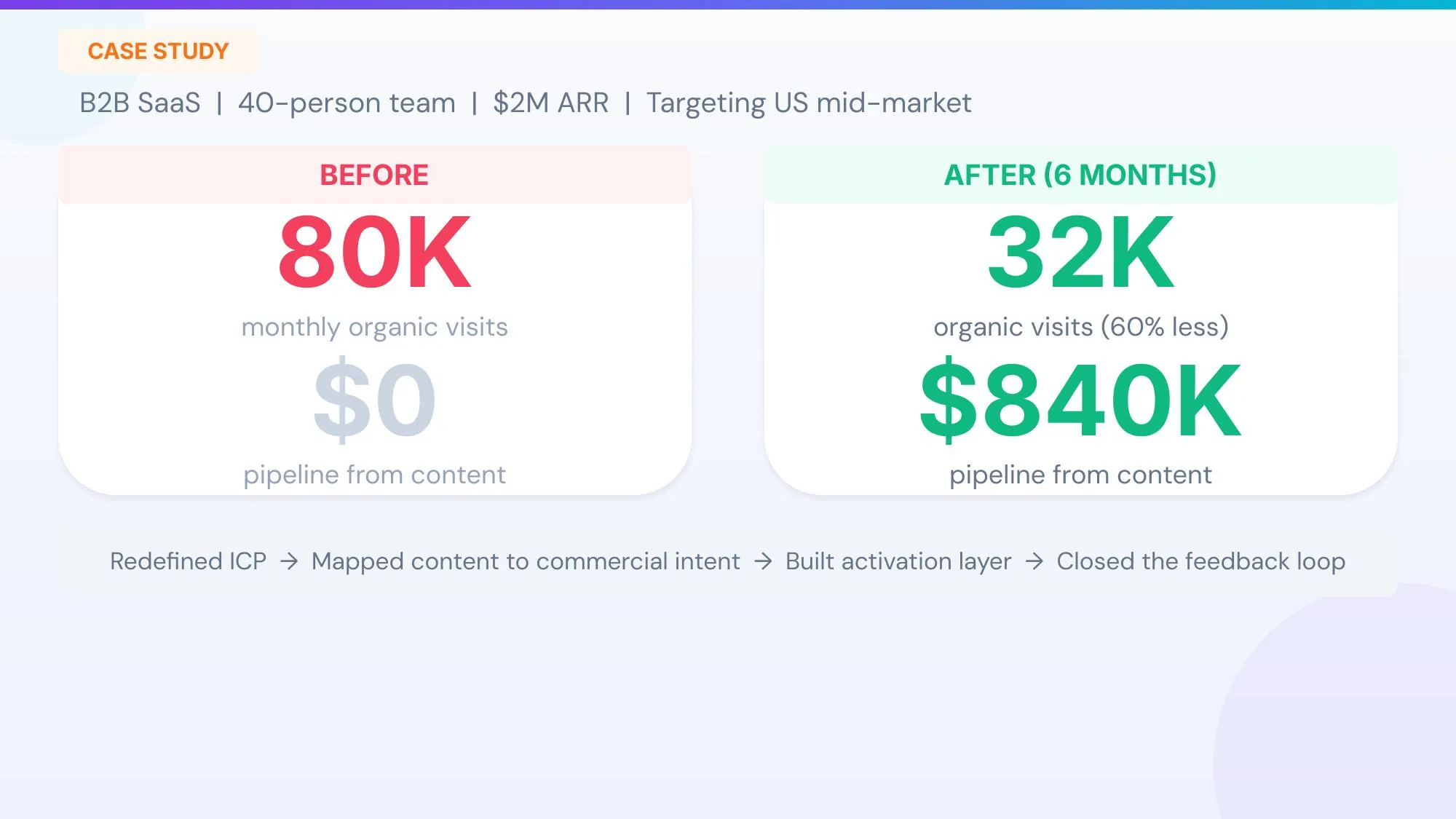Click the Redefined ICP step
Image resolution: width=1456 pixels, height=819 pixels.
(188, 561)
